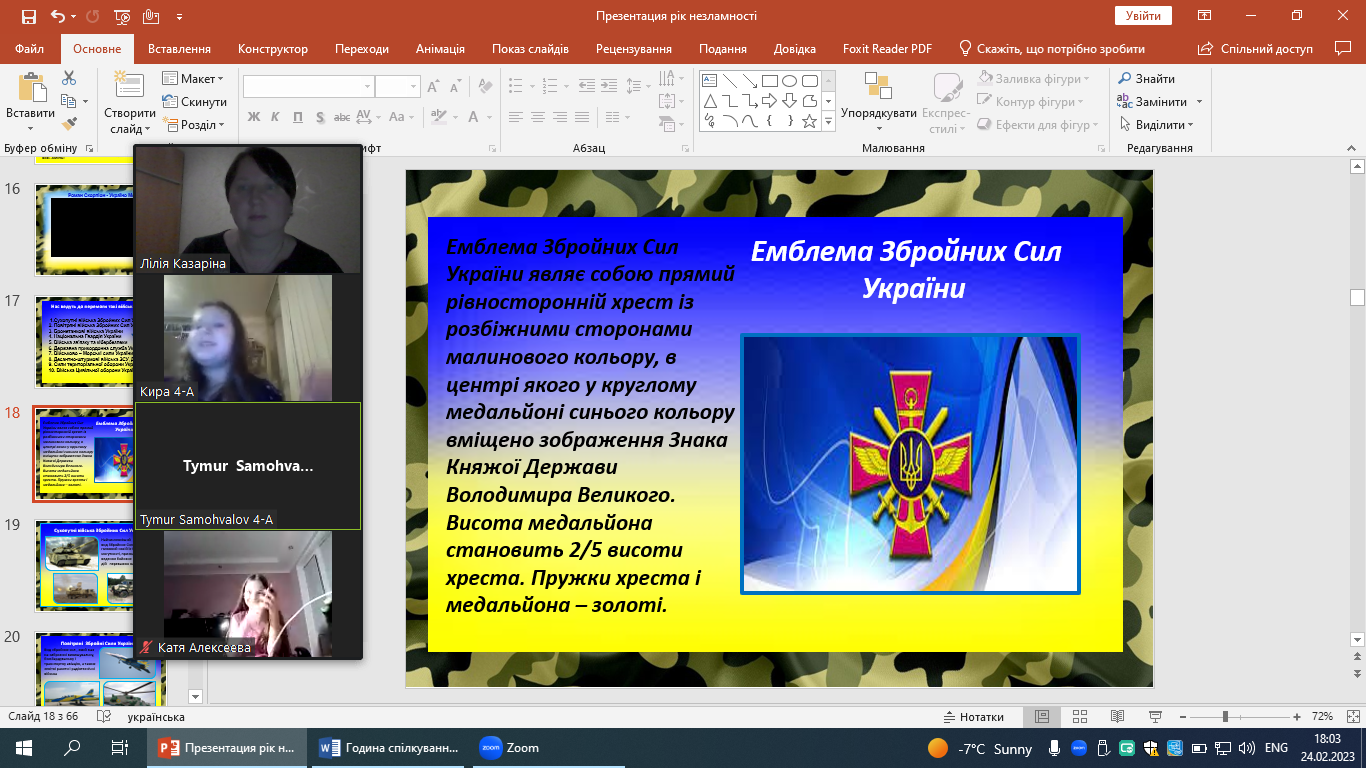Start slideshow from beginning via quick access icon
This screenshot has height=768, width=1366.
pos(122,16)
